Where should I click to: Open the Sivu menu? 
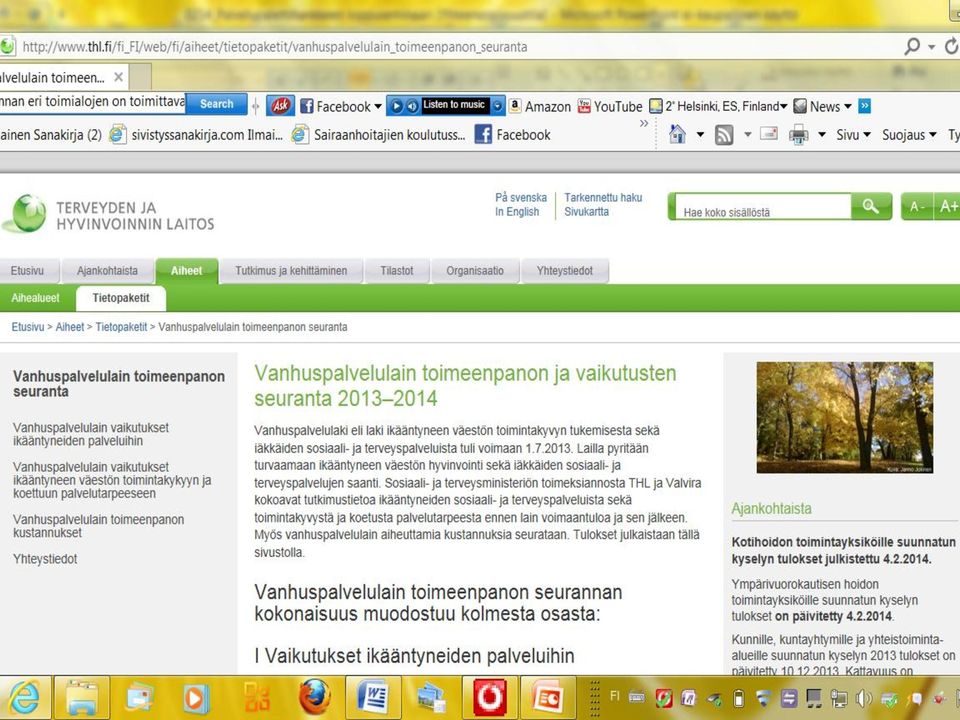click(853, 135)
